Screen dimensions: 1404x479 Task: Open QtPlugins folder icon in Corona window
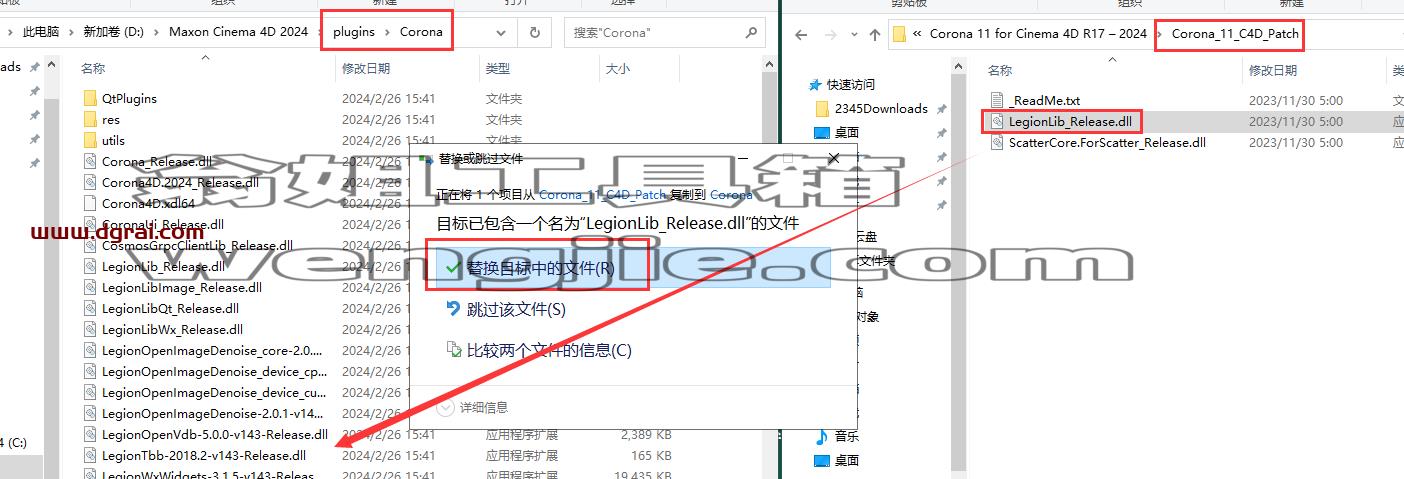[x=90, y=98]
